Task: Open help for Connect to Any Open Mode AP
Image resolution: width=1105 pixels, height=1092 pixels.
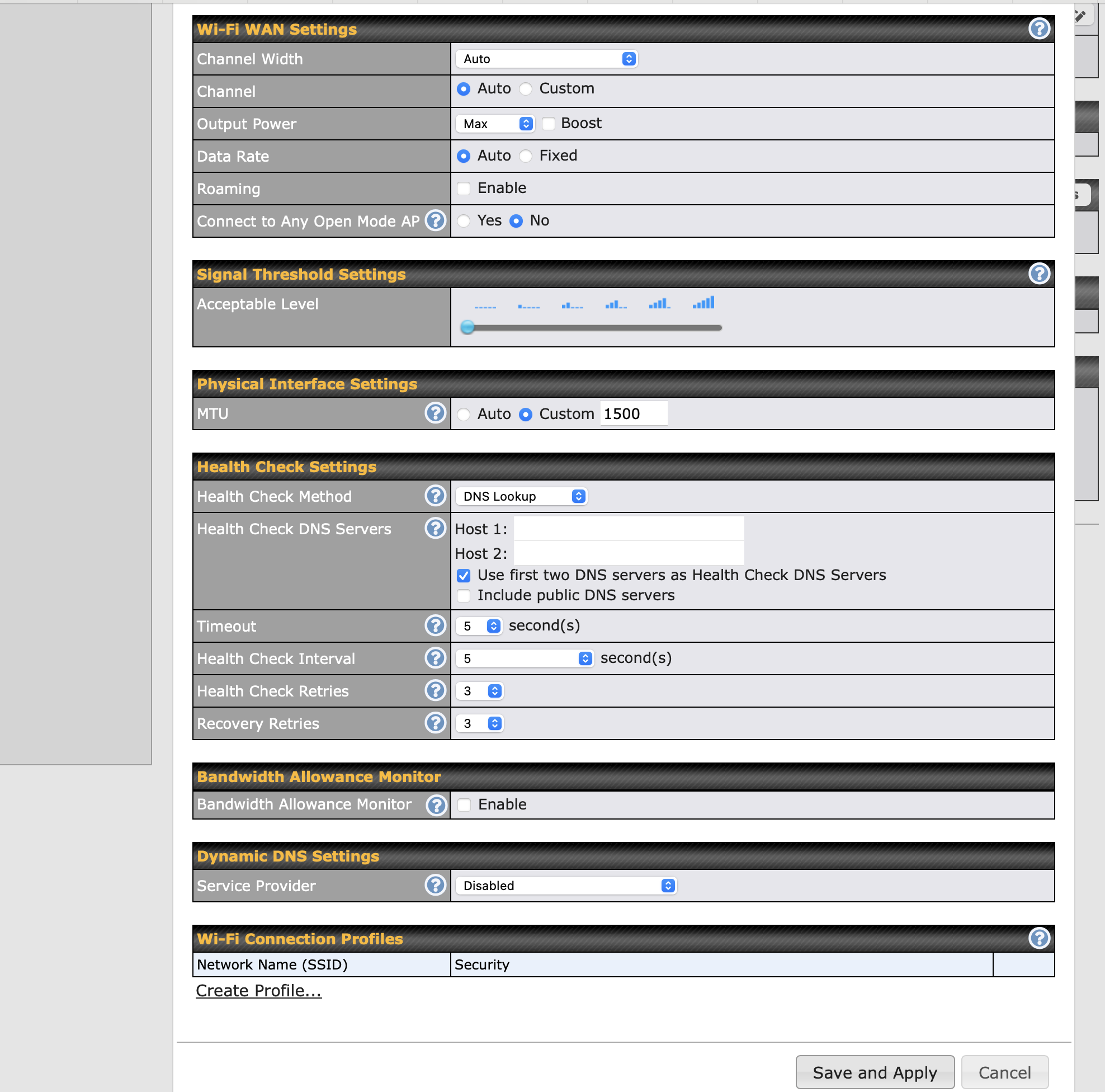Action: (435, 221)
